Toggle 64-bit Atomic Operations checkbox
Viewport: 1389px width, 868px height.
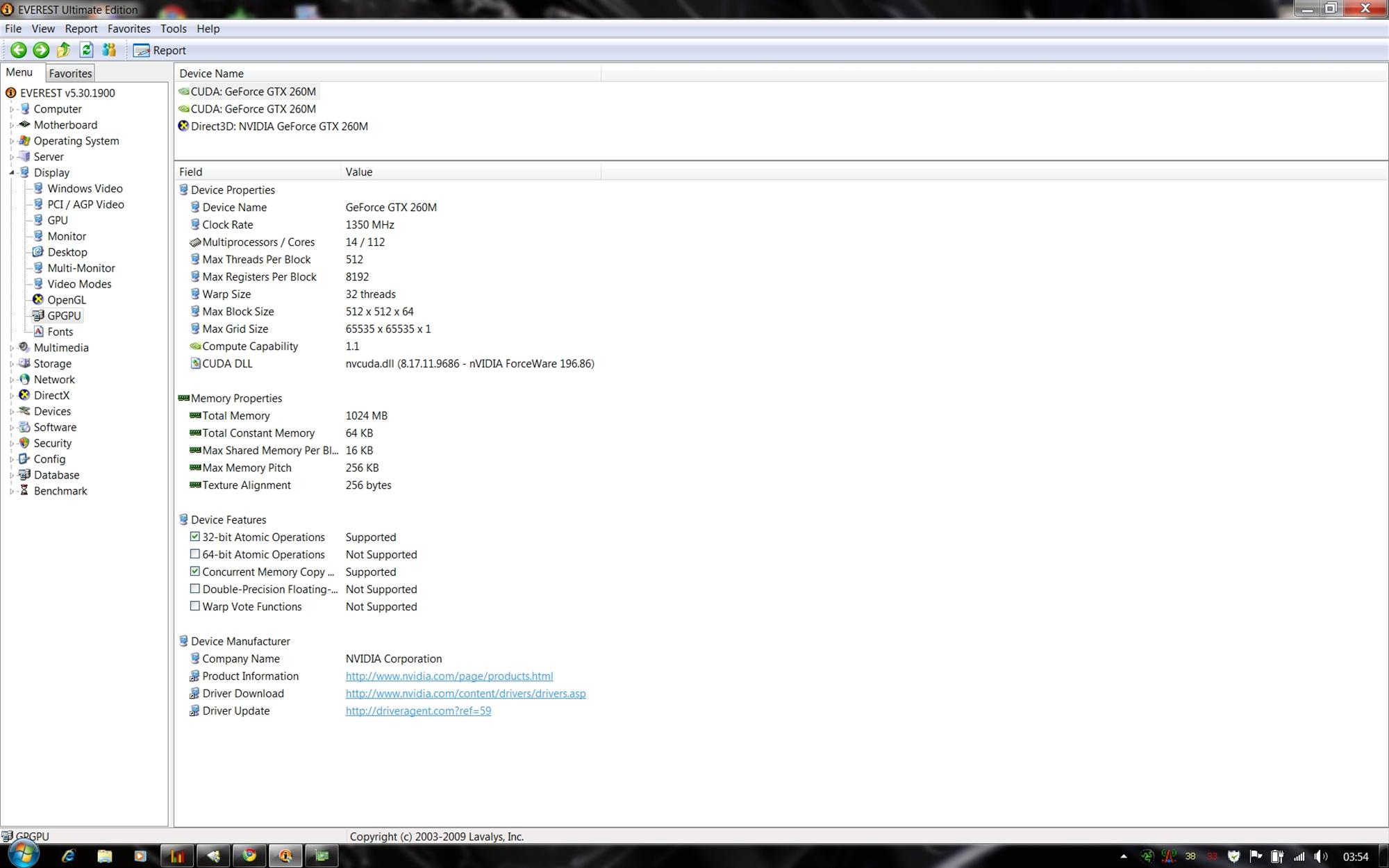(195, 554)
